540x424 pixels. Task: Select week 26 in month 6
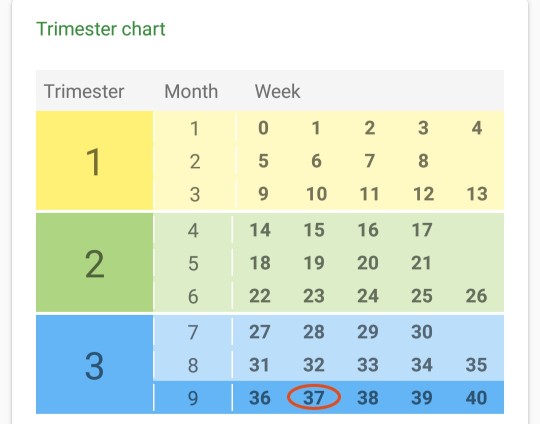click(476, 296)
